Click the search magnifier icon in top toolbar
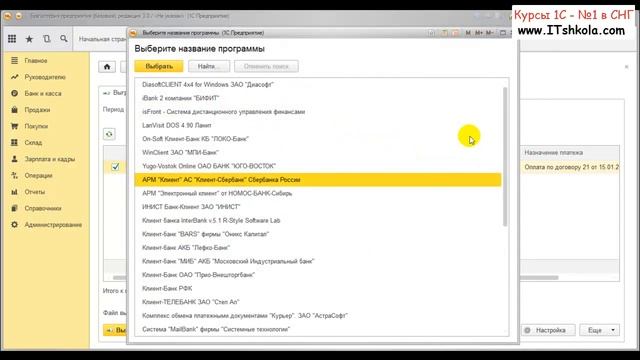Viewport: 640px width, 360px height. coord(64,39)
